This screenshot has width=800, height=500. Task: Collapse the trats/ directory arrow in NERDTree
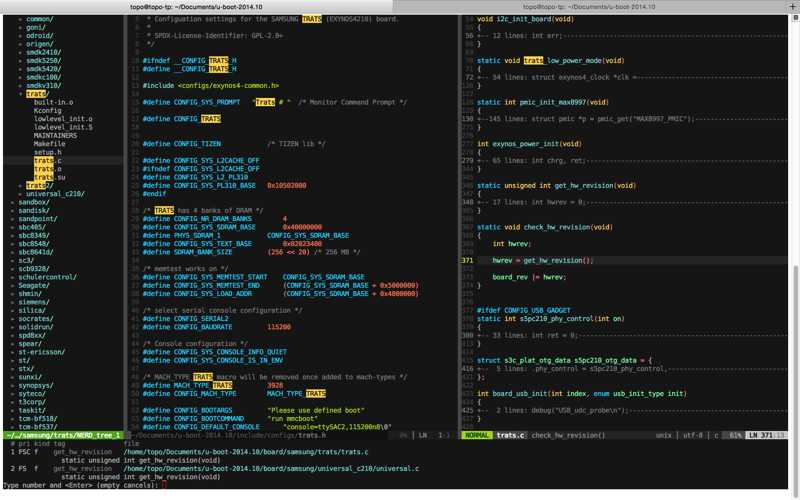[20, 94]
